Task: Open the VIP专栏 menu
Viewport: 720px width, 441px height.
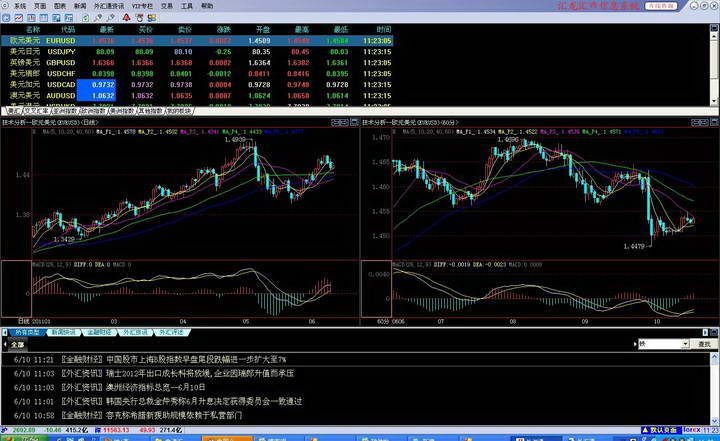Action: (142, 6)
